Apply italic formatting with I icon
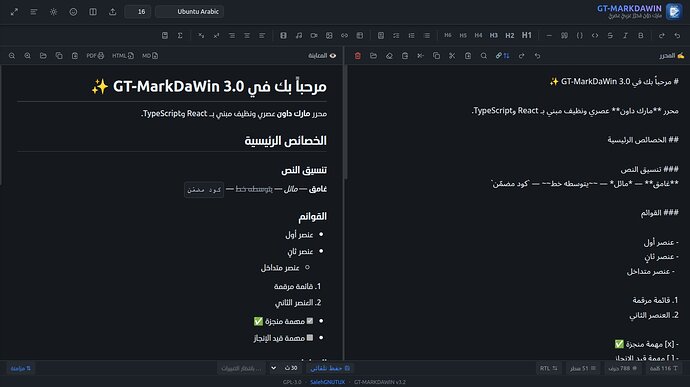 (x=625, y=35)
